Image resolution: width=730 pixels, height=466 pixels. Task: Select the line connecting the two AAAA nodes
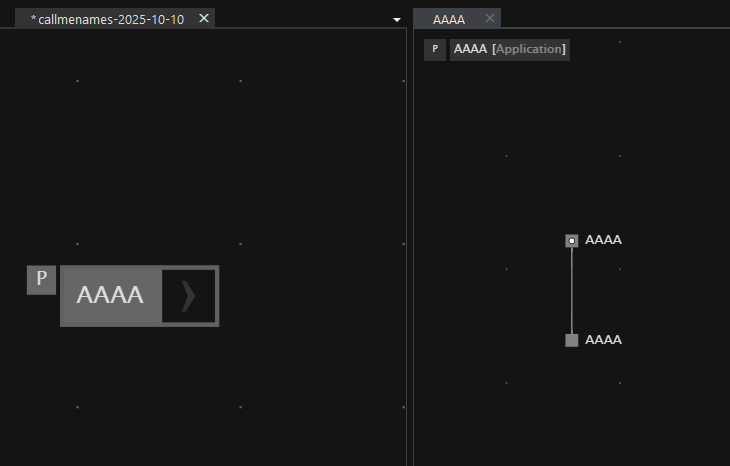(x=572, y=290)
